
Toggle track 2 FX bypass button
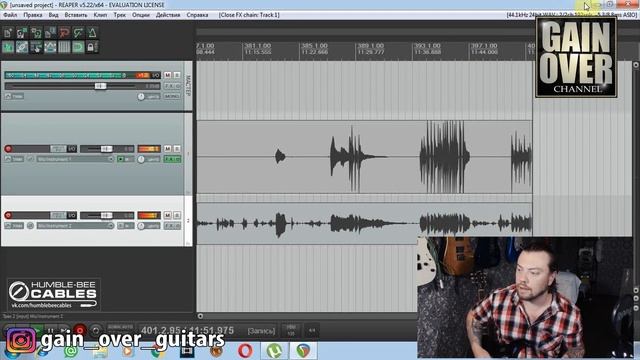[178, 225]
